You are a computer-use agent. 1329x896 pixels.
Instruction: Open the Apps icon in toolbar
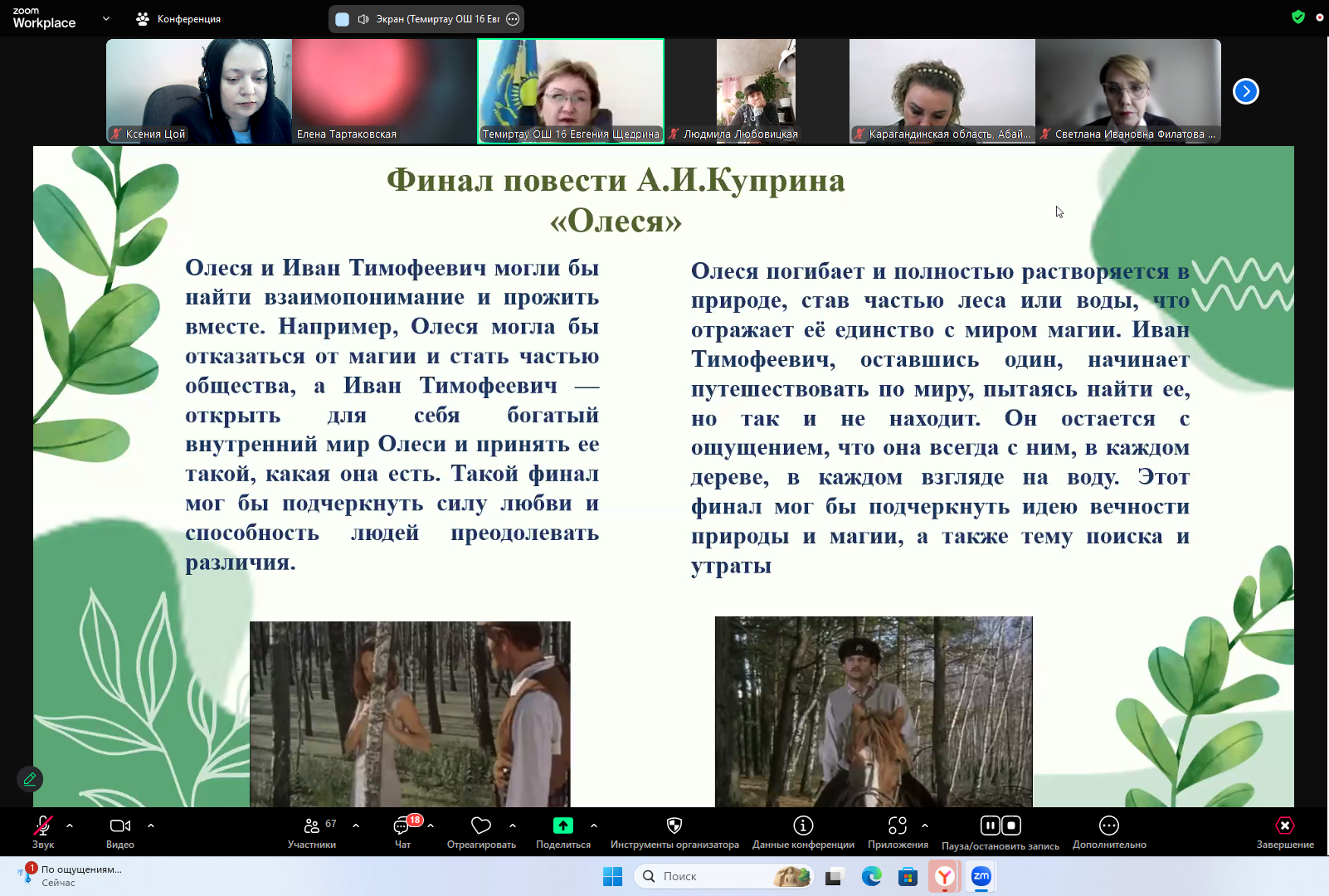pyautogui.click(x=898, y=825)
